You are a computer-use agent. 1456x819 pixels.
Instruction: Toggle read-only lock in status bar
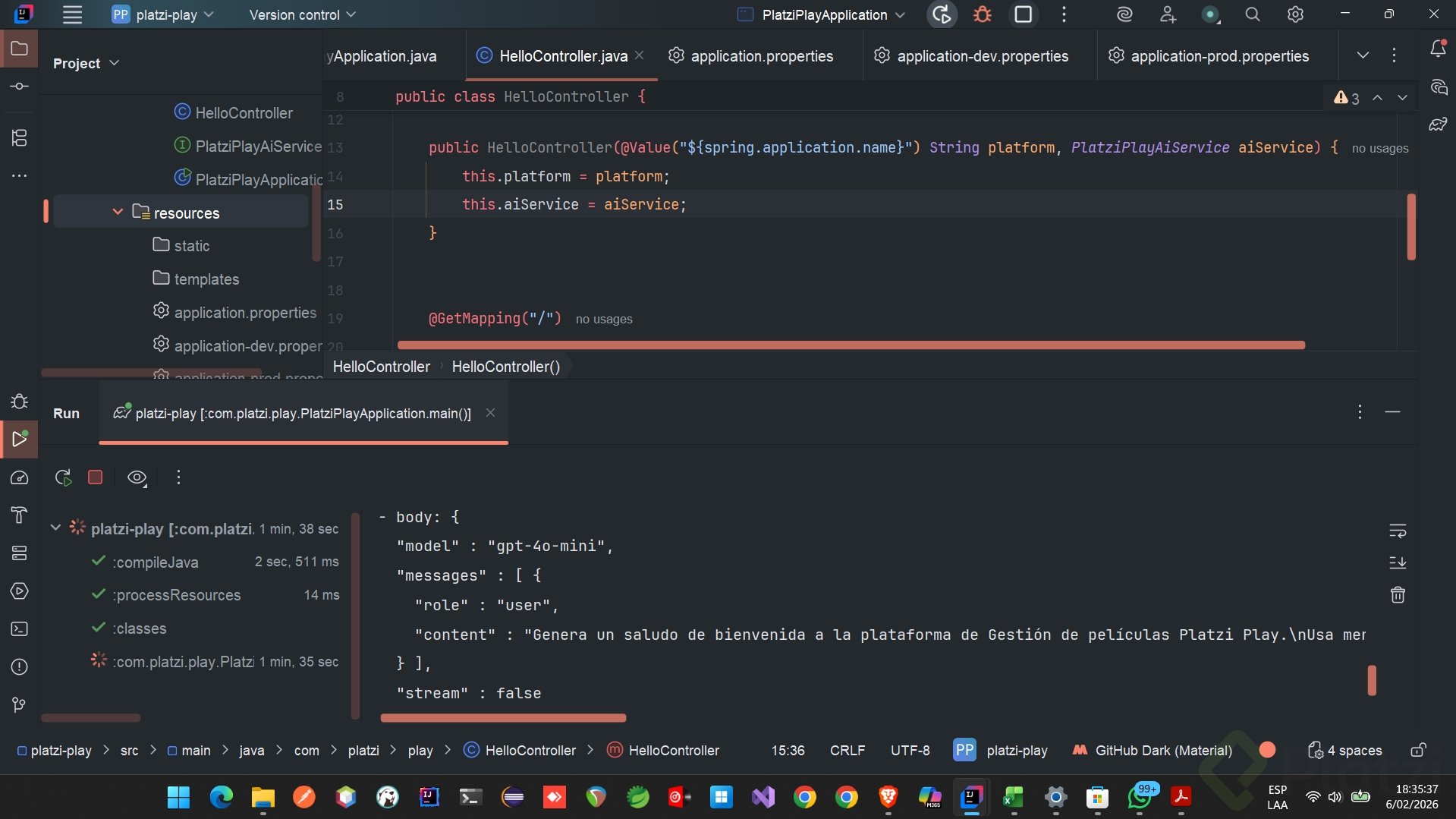[1417, 751]
